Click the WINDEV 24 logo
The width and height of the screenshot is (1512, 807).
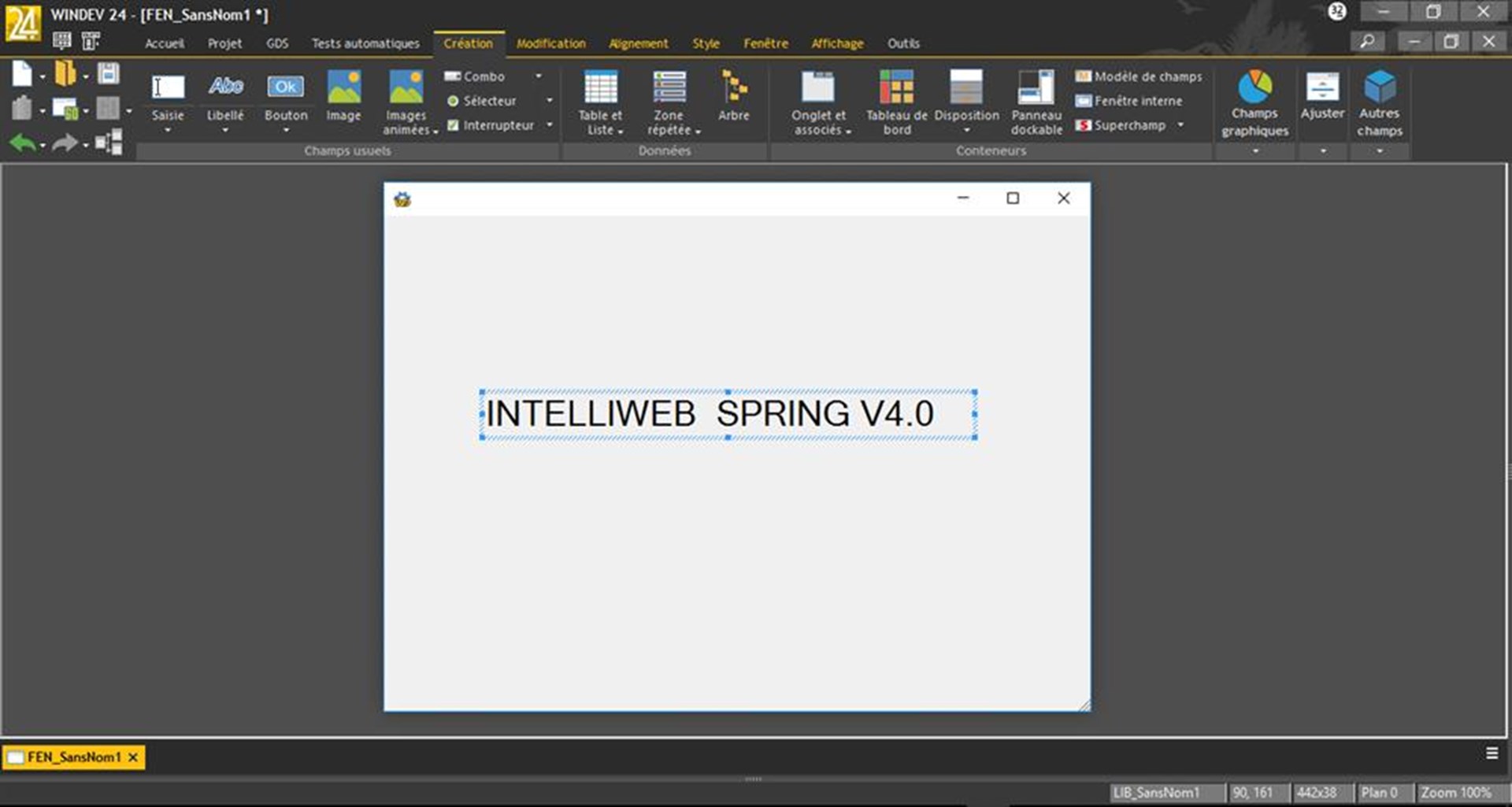23,22
